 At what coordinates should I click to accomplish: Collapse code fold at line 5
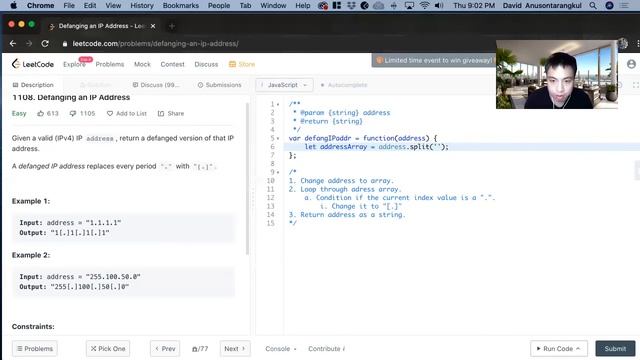278,138
